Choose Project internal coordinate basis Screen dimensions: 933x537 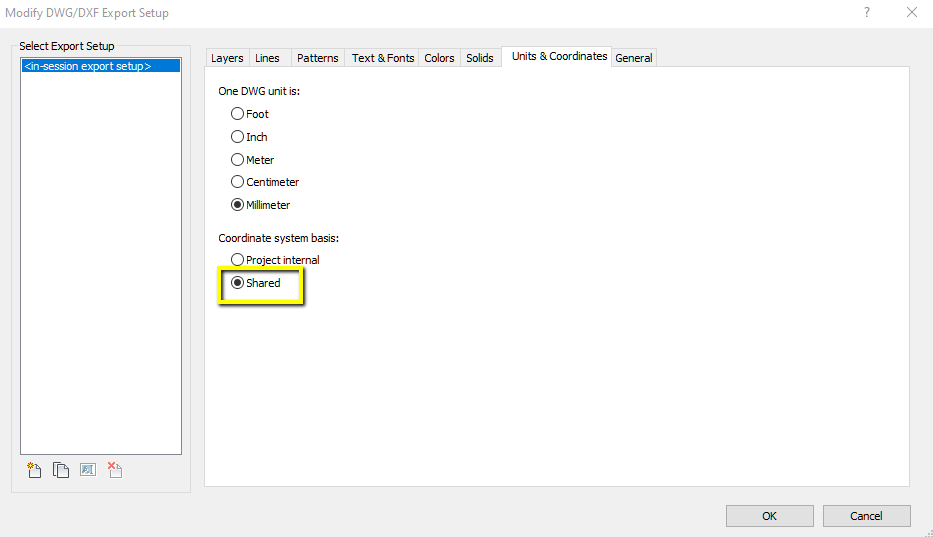click(x=238, y=260)
